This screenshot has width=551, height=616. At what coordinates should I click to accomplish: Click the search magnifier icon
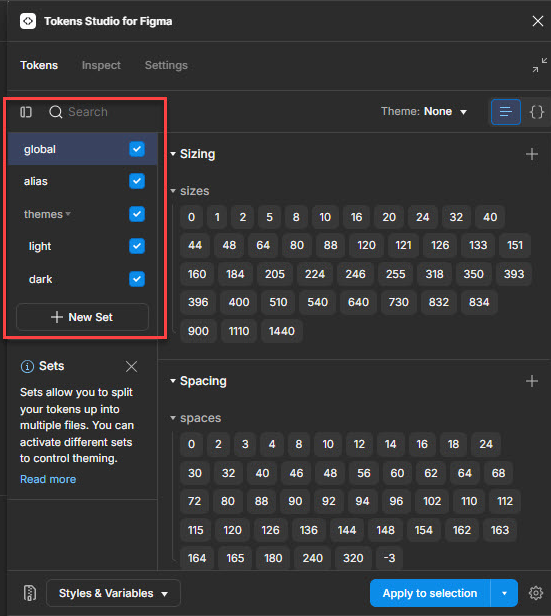(55, 112)
